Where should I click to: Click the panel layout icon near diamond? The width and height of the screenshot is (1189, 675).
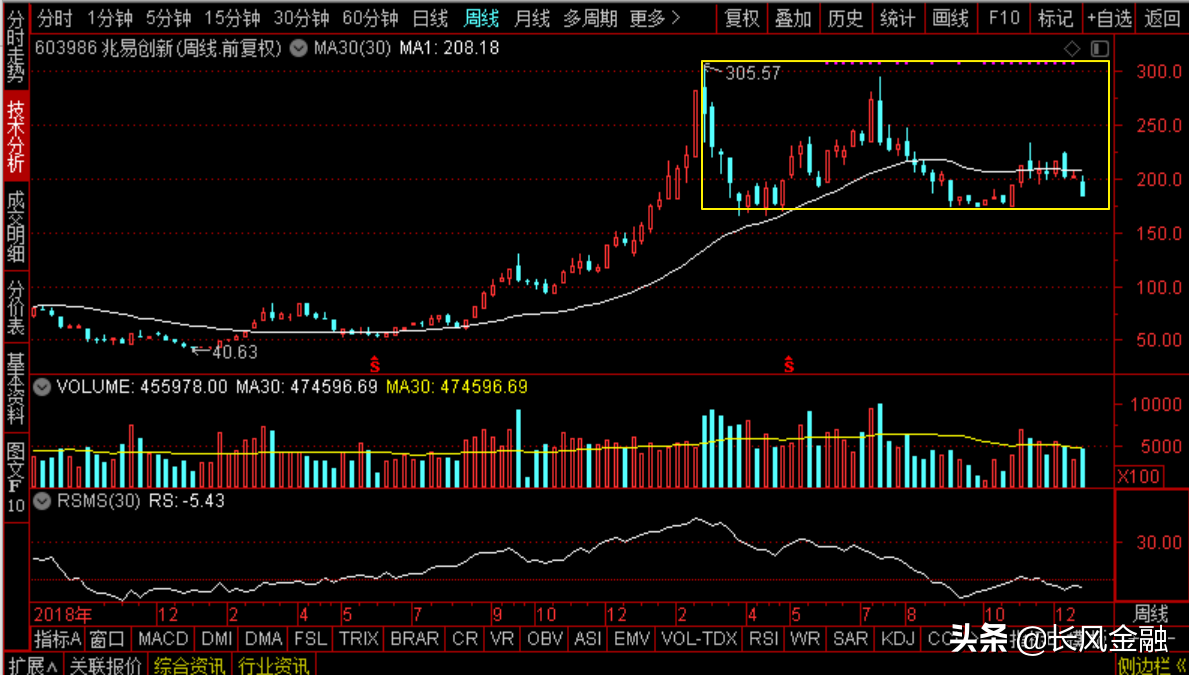[x=1100, y=49]
